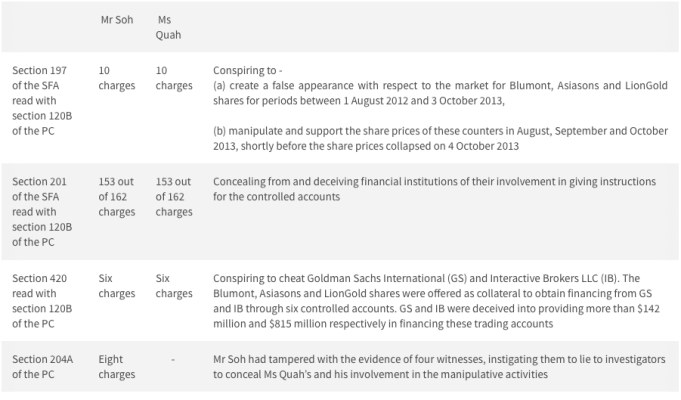Click Mr Soh's 10 charges cell
Image resolution: width=681 pixels, height=400 pixels.
[x=116, y=78]
